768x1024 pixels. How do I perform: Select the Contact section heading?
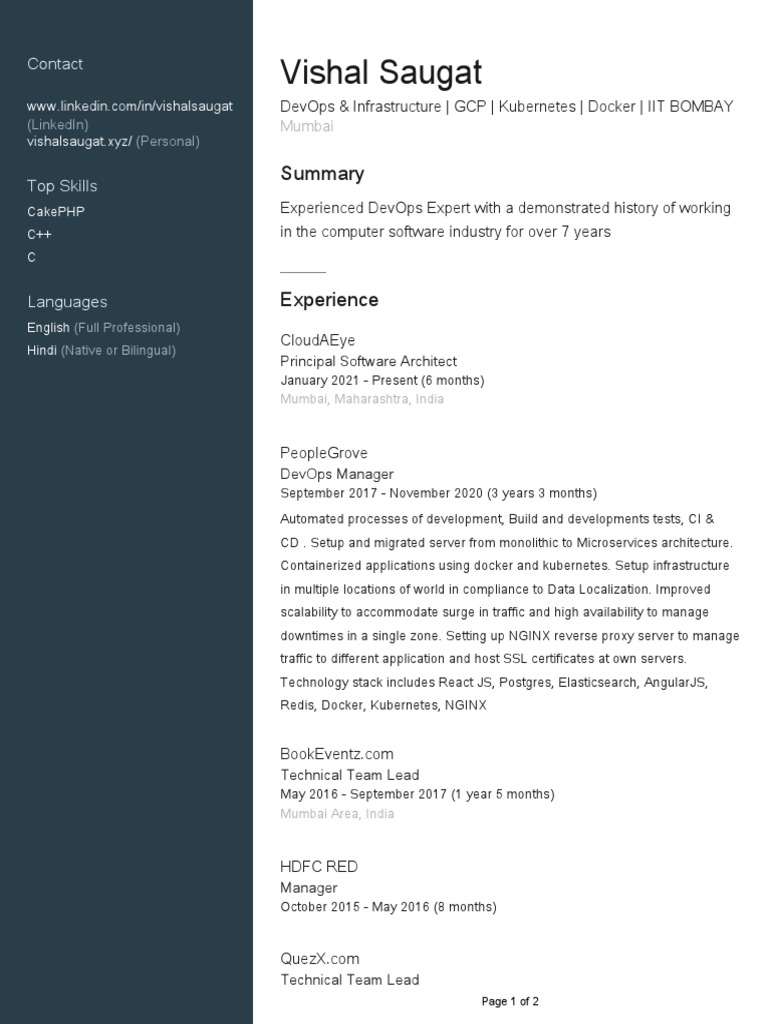55,64
